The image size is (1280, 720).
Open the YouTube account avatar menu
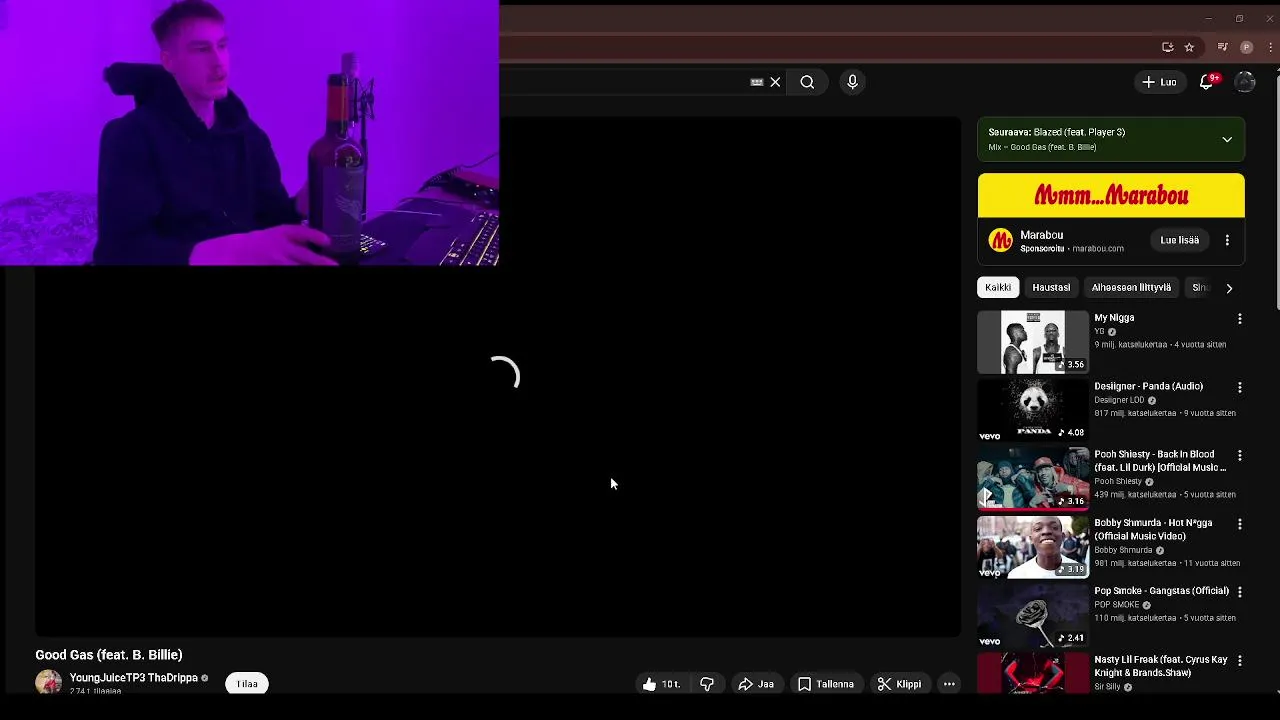1245,82
